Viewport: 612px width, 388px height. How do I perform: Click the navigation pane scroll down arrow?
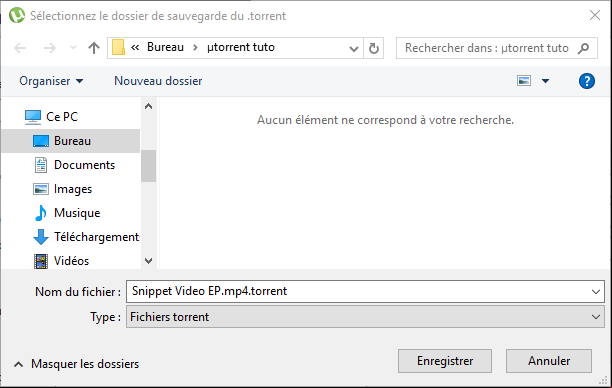[148, 261]
